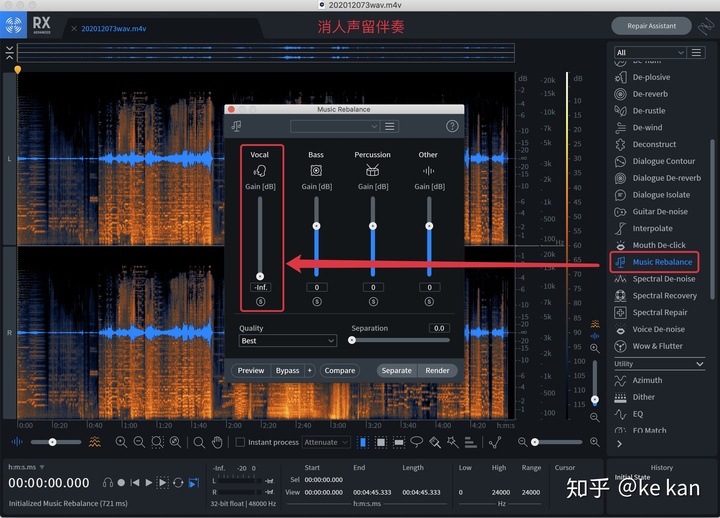Open the module list view menu

[x=696, y=52]
